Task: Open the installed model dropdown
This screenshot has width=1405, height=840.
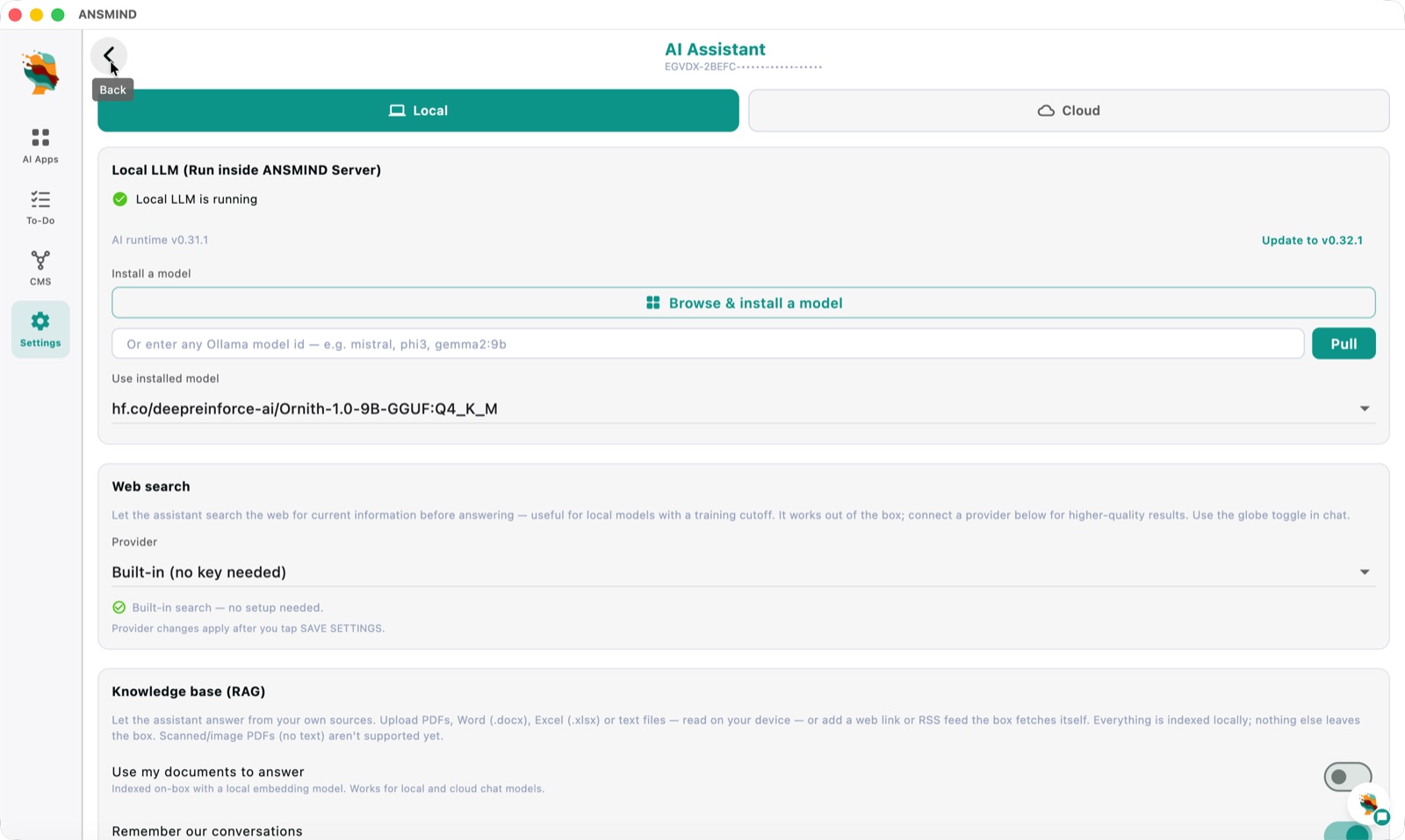Action: [743, 409]
